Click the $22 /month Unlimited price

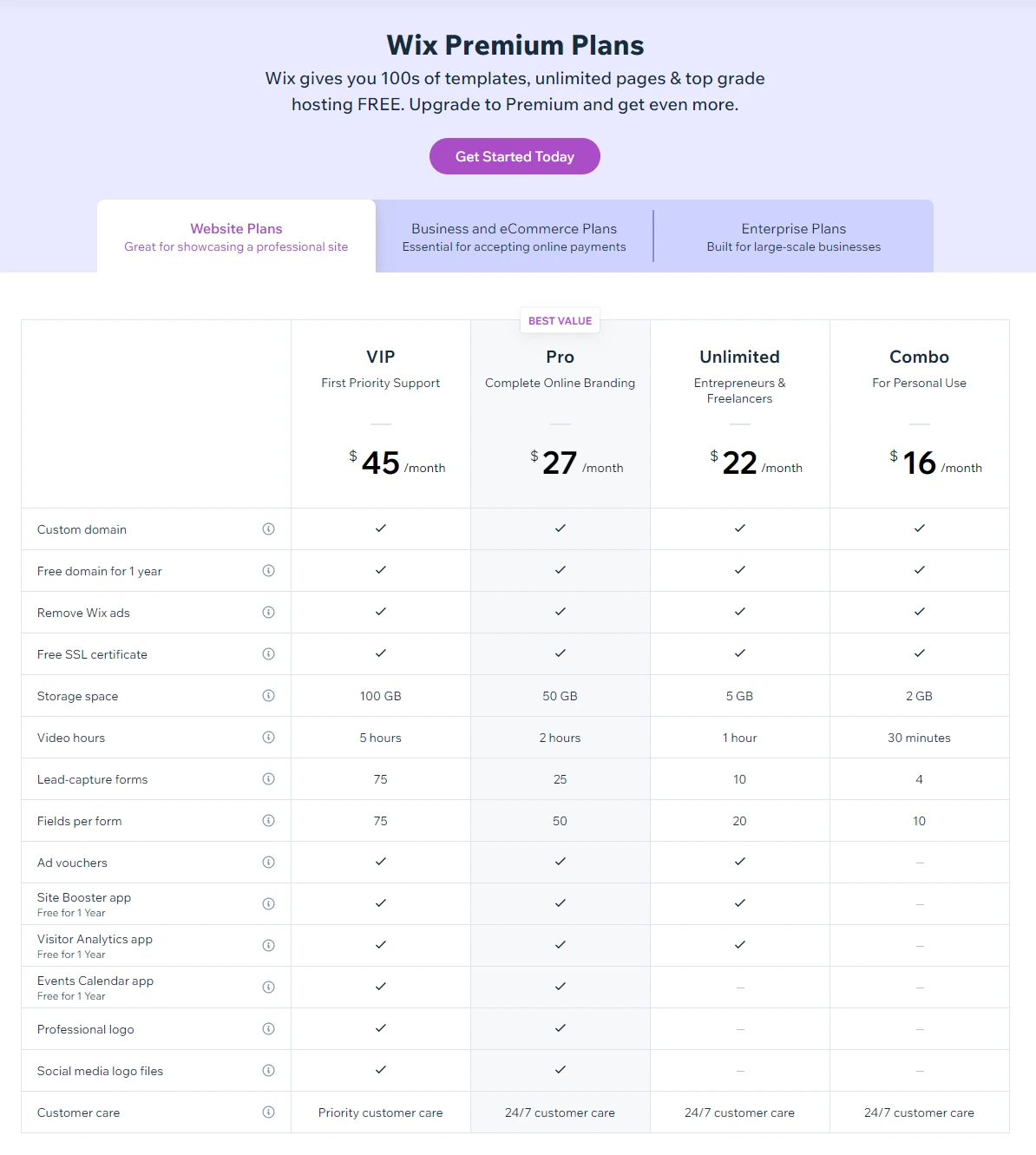coord(757,463)
